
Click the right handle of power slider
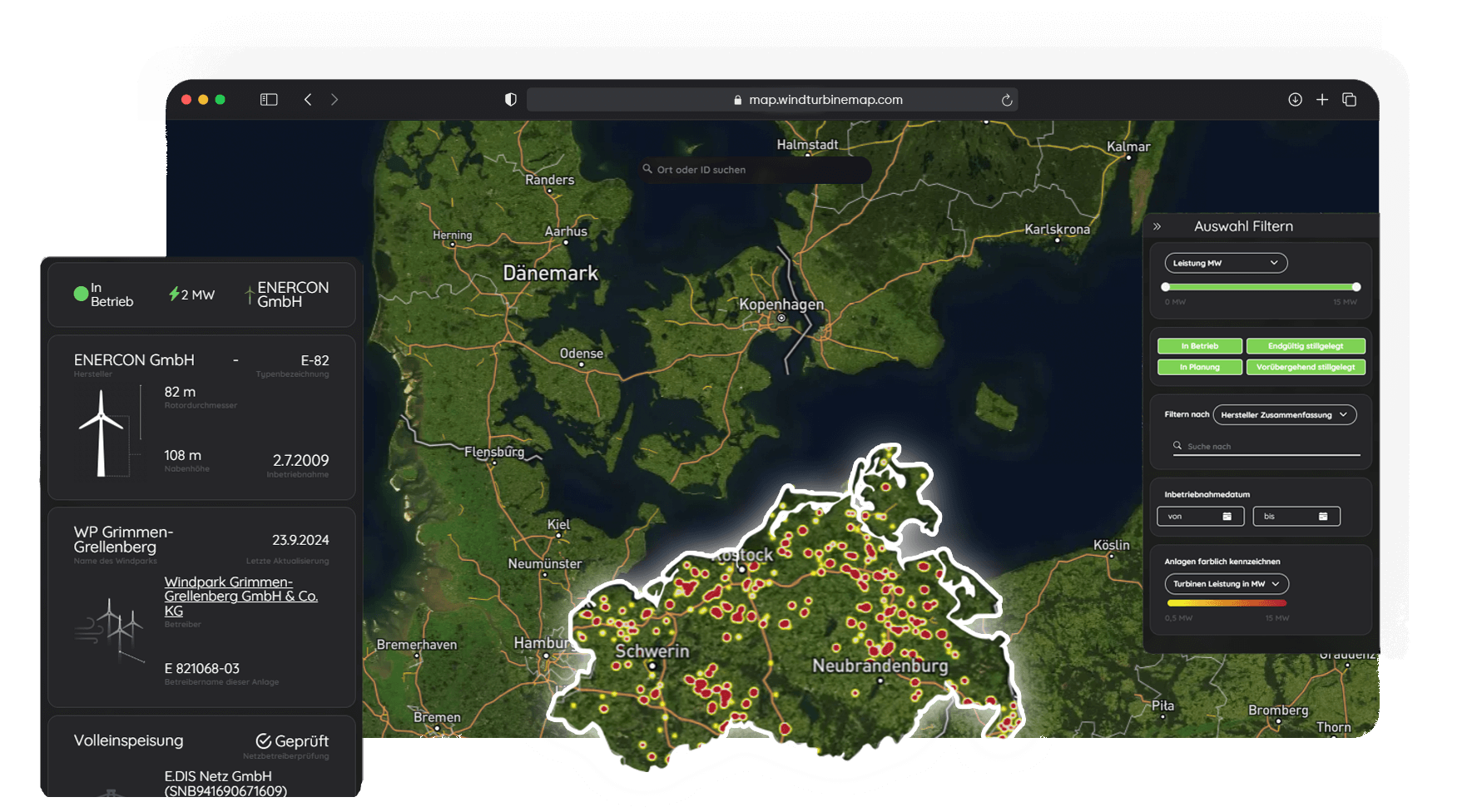click(x=1356, y=287)
